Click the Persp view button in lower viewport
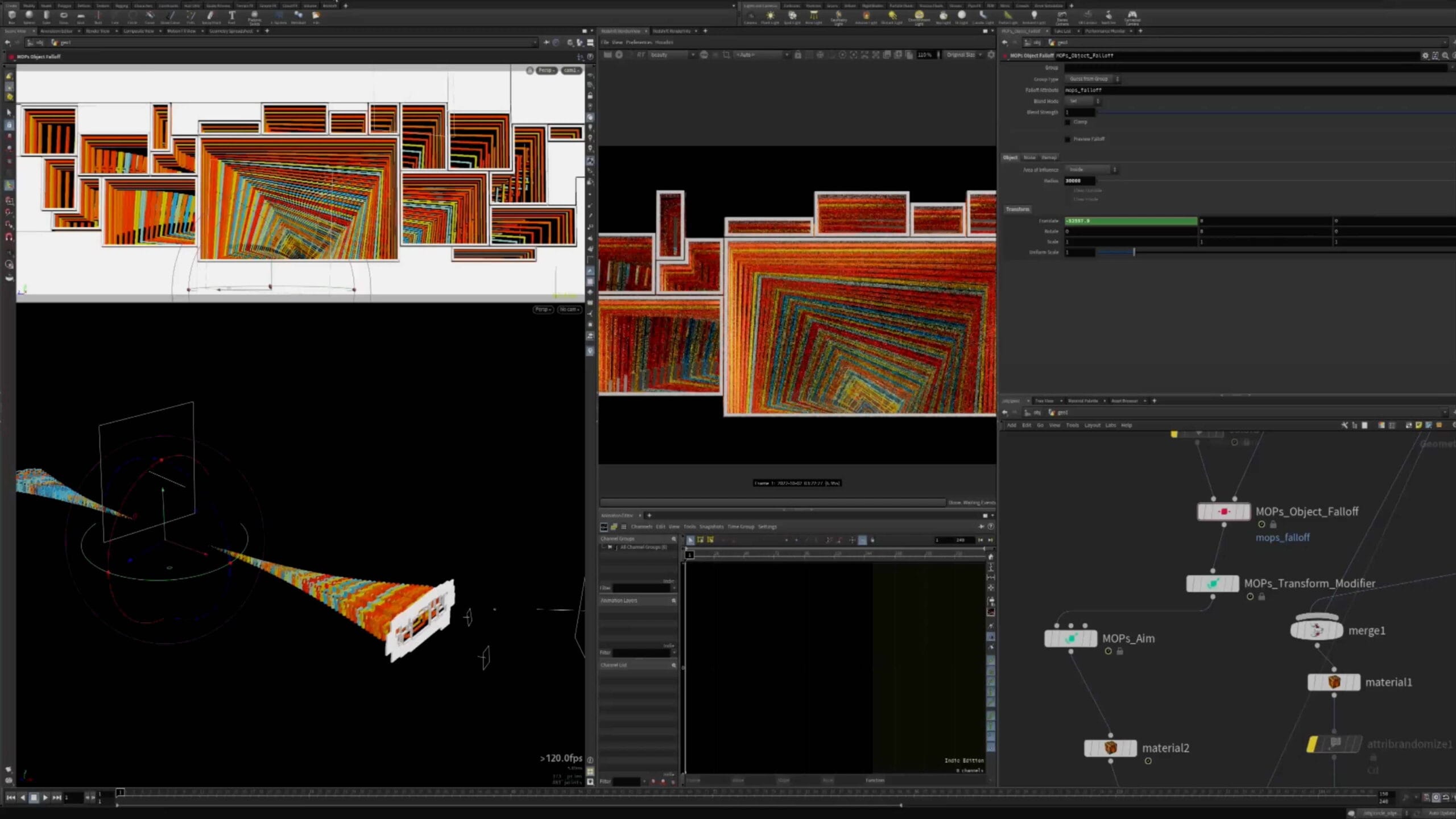The height and width of the screenshot is (819, 1456). click(x=543, y=309)
